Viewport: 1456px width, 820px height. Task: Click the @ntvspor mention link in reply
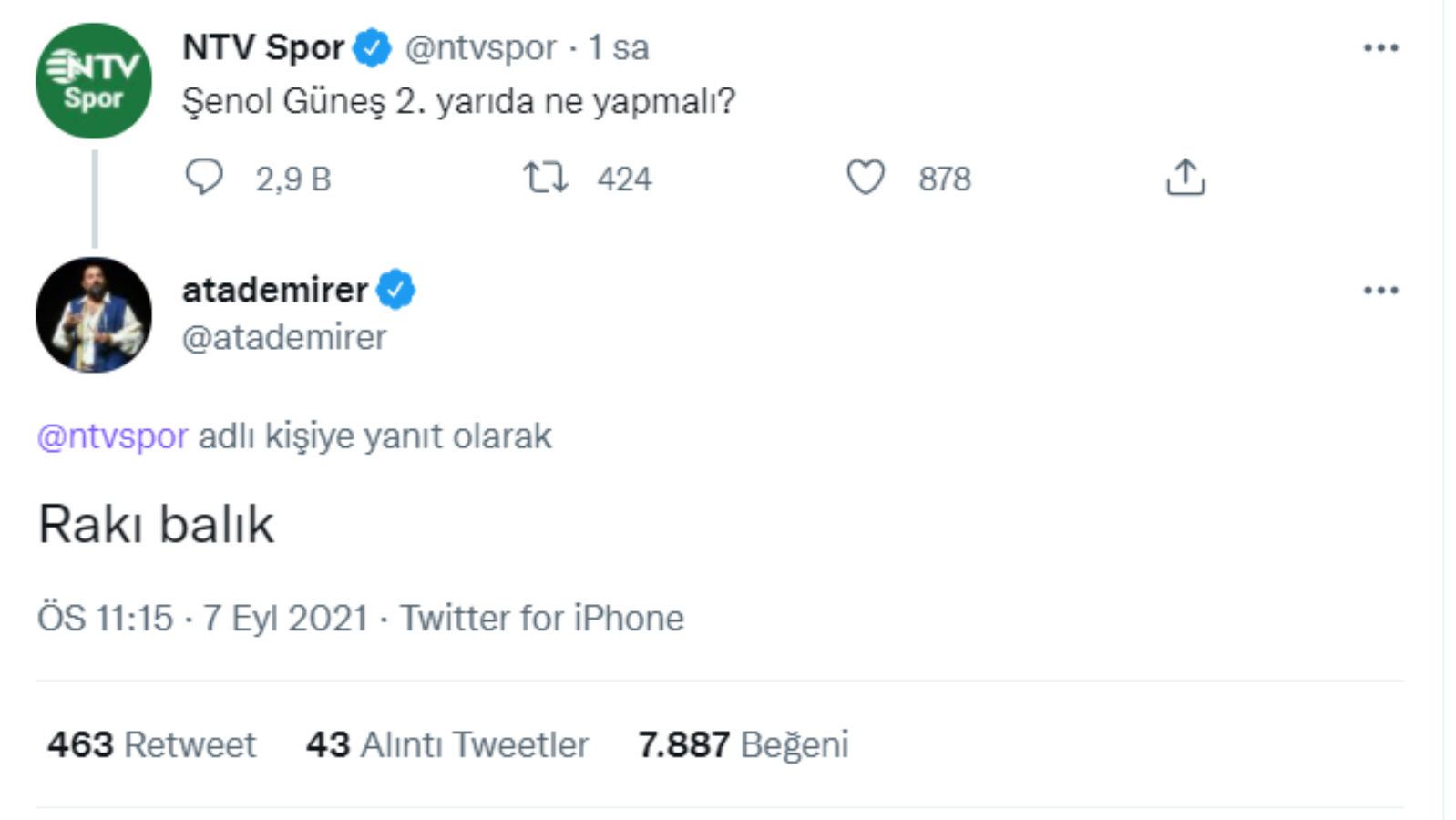tap(111, 436)
